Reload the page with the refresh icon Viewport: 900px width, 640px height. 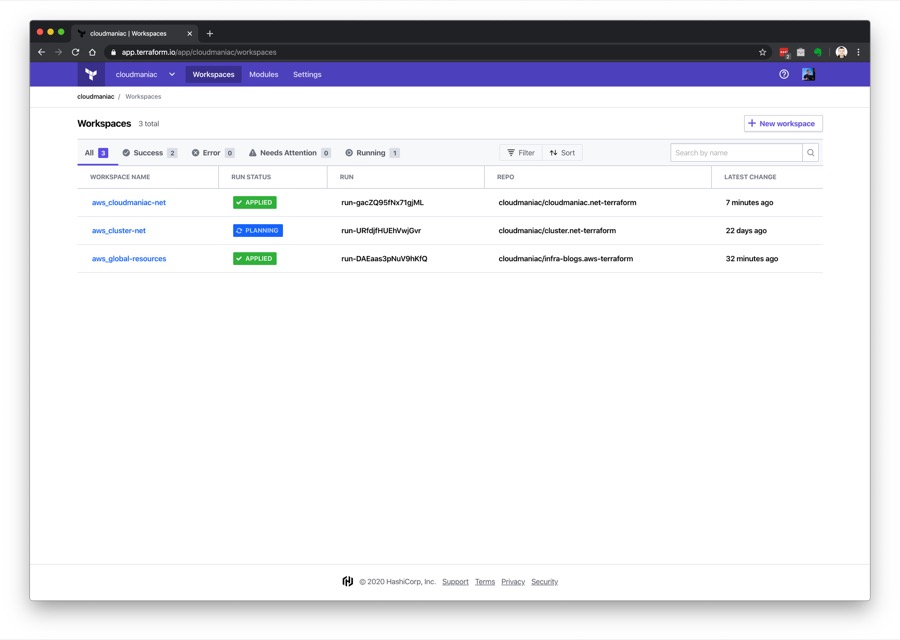(75, 52)
